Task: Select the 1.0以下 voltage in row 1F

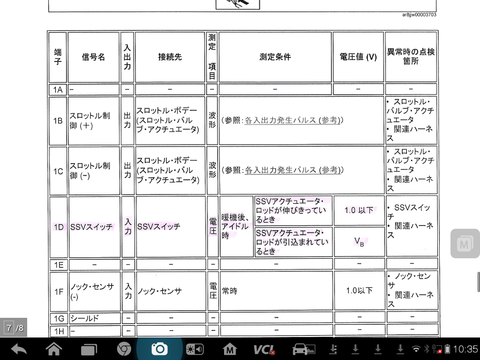Action: [359, 291]
